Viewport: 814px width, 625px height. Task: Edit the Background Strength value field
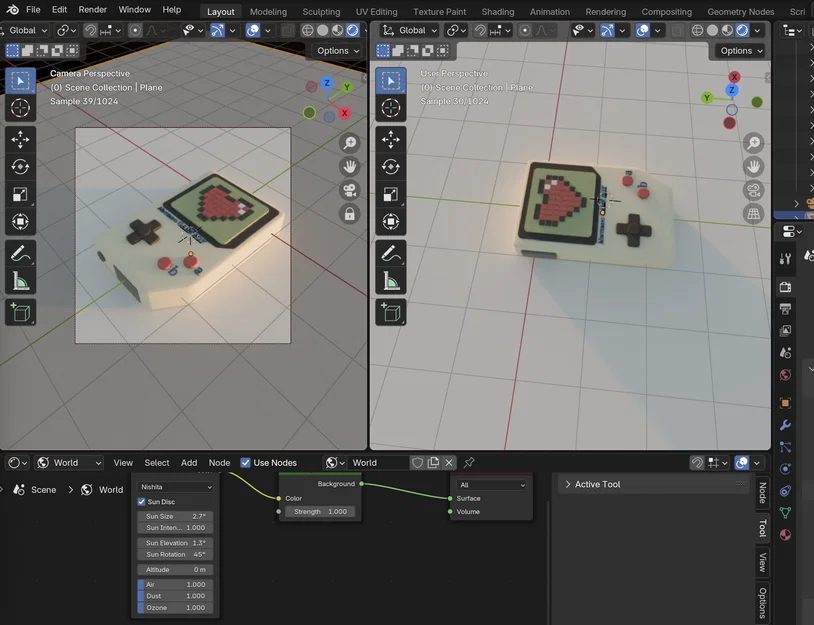coord(320,511)
